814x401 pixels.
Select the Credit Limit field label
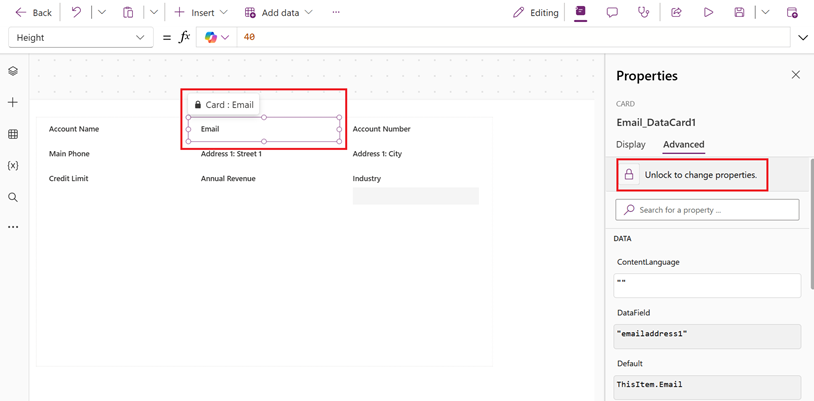(x=69, y=178)
